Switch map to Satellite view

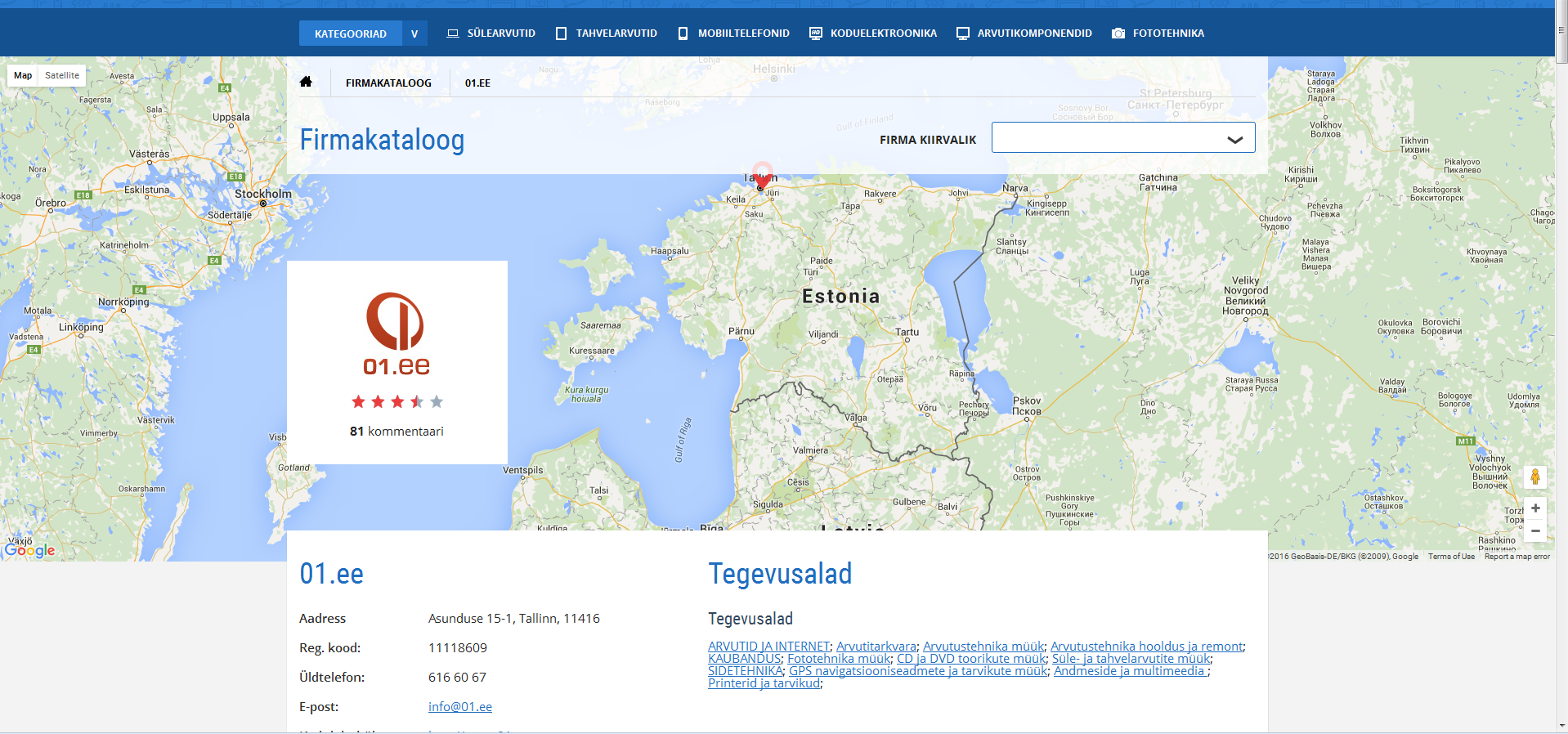point(62,75)
